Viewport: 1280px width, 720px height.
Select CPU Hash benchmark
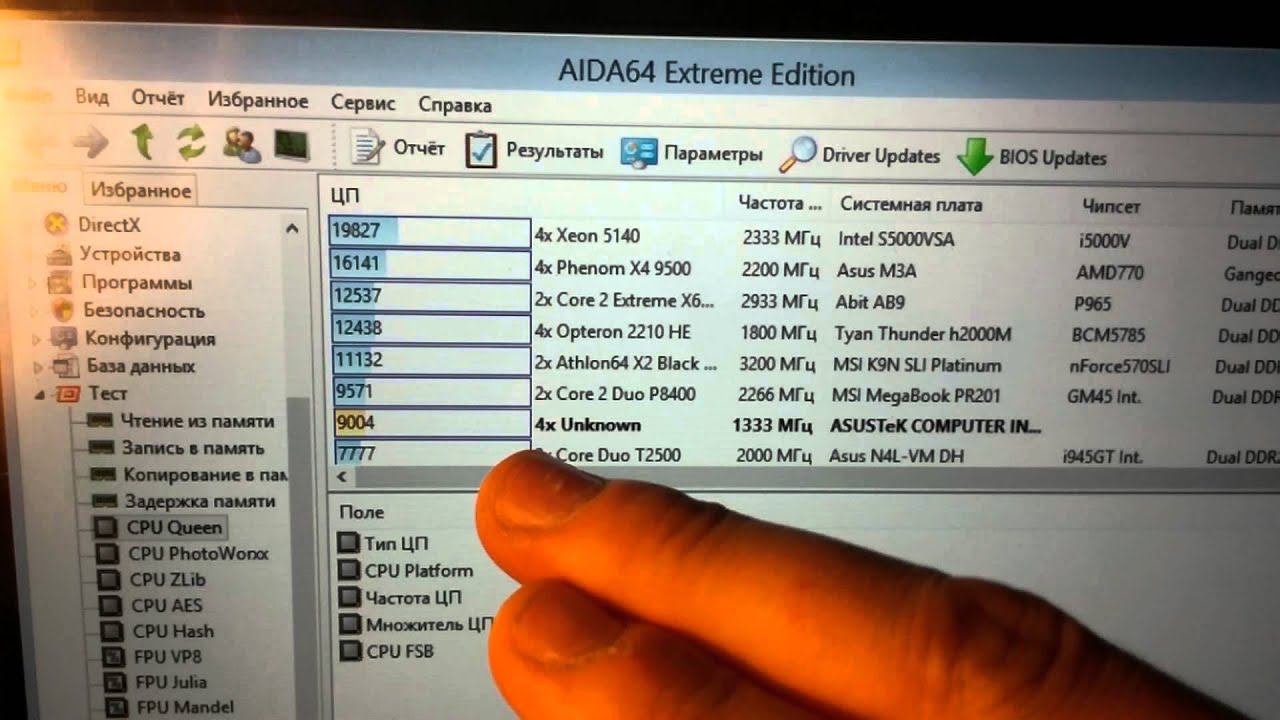[x=173, y=631]
